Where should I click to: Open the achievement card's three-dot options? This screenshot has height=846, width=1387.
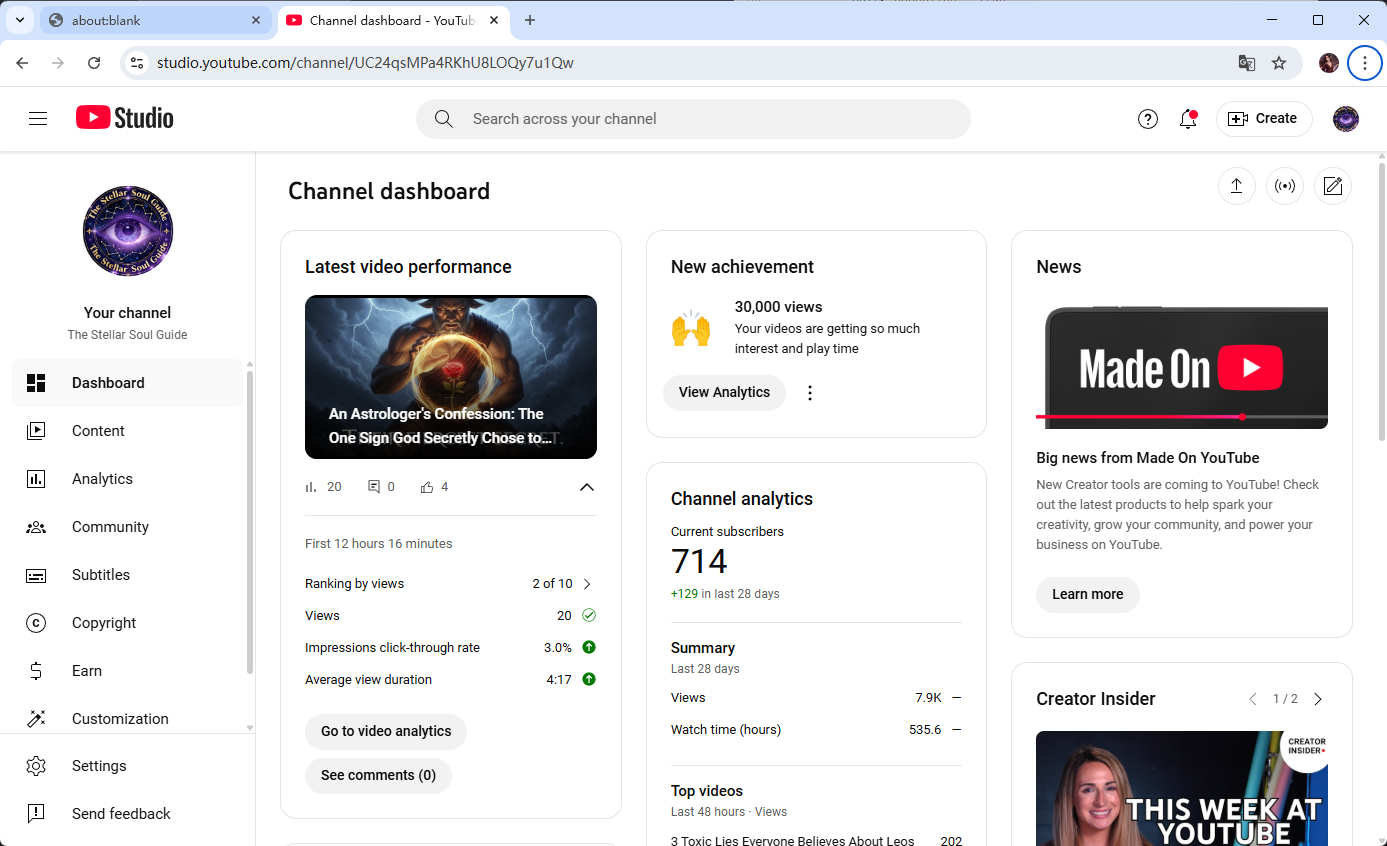pos(810,393)
